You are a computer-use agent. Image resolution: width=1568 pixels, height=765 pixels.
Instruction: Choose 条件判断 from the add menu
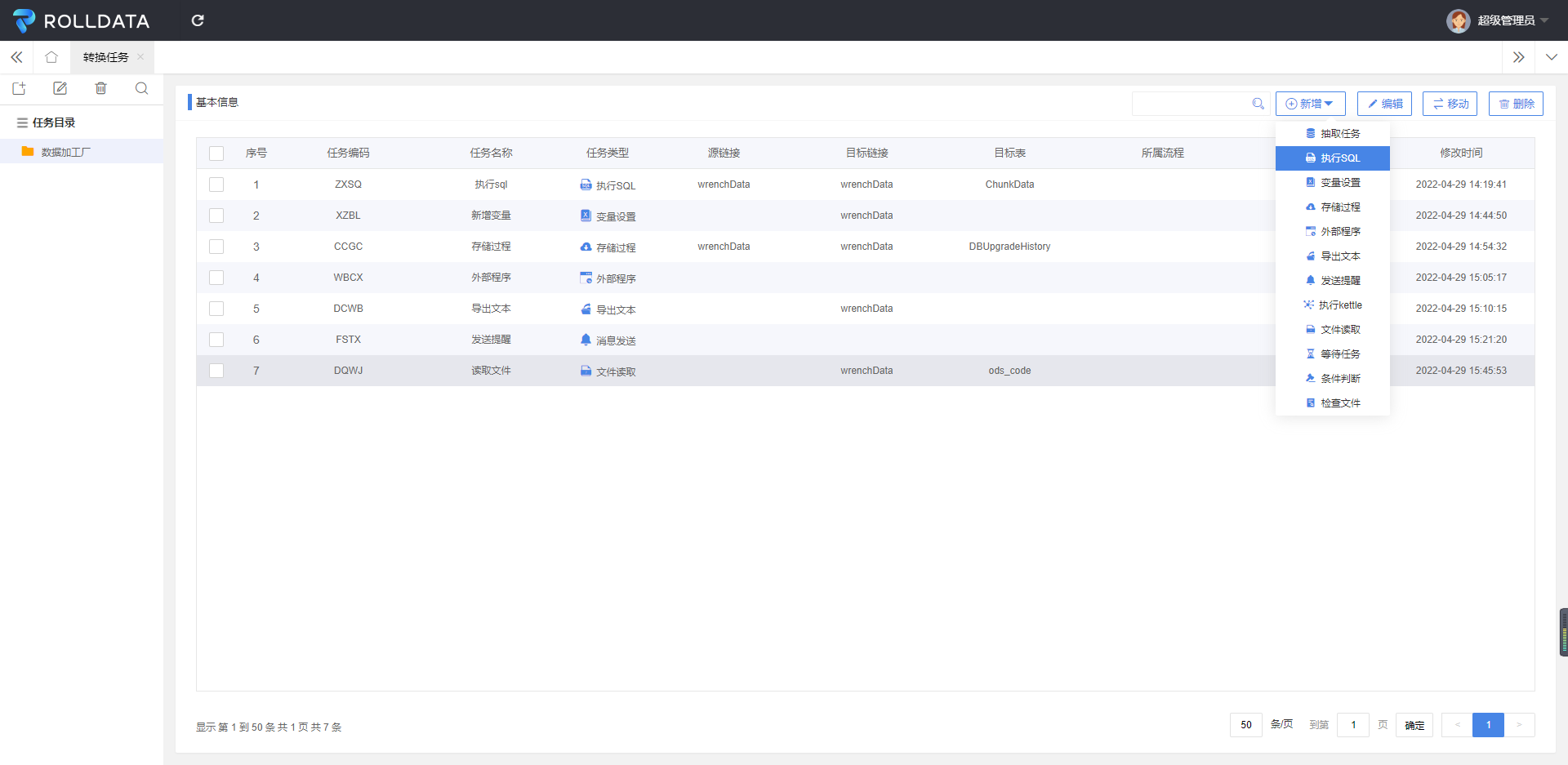coord(1333,379)
